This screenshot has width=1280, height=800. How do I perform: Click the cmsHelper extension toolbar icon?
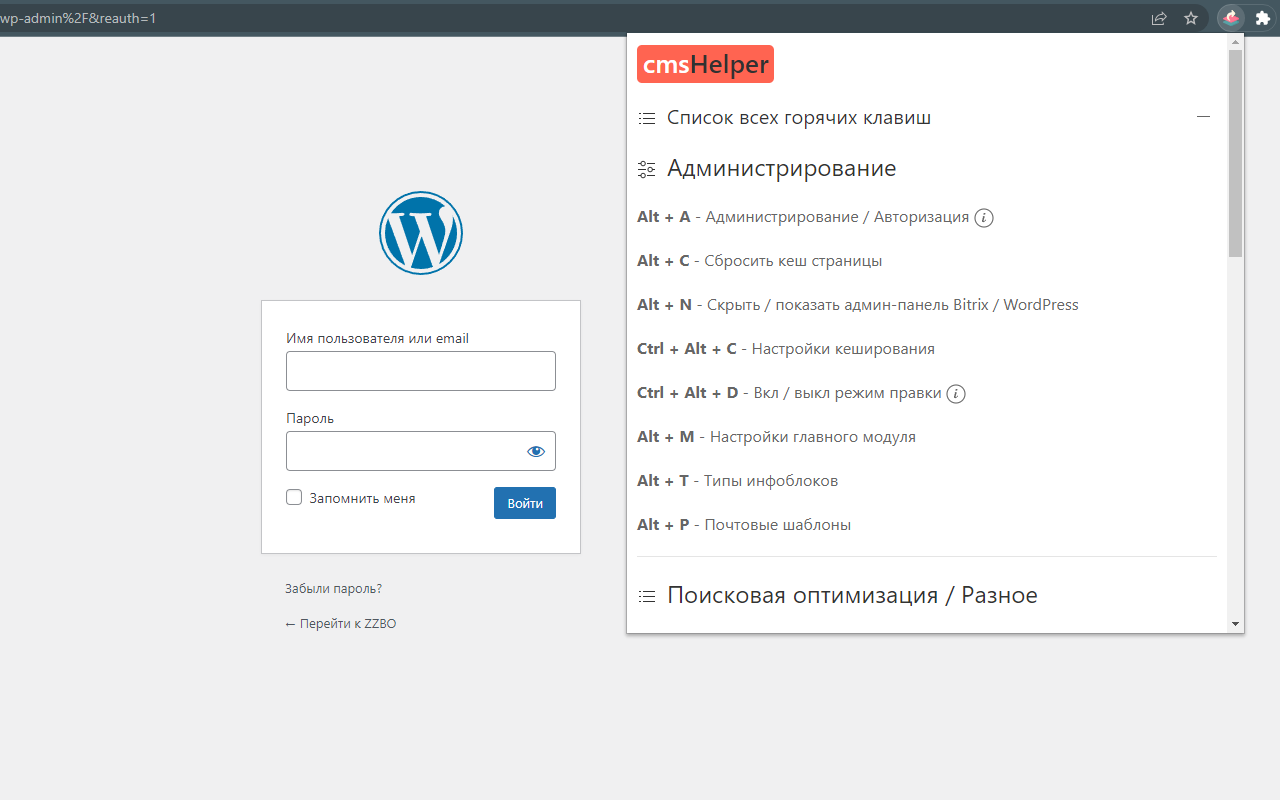click(1232, 18)
